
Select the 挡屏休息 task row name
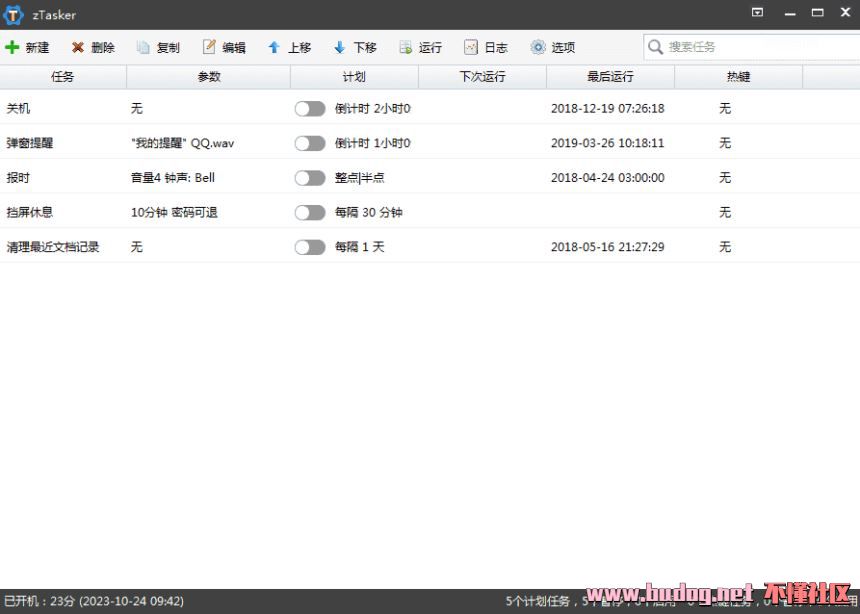click(30, 212)
